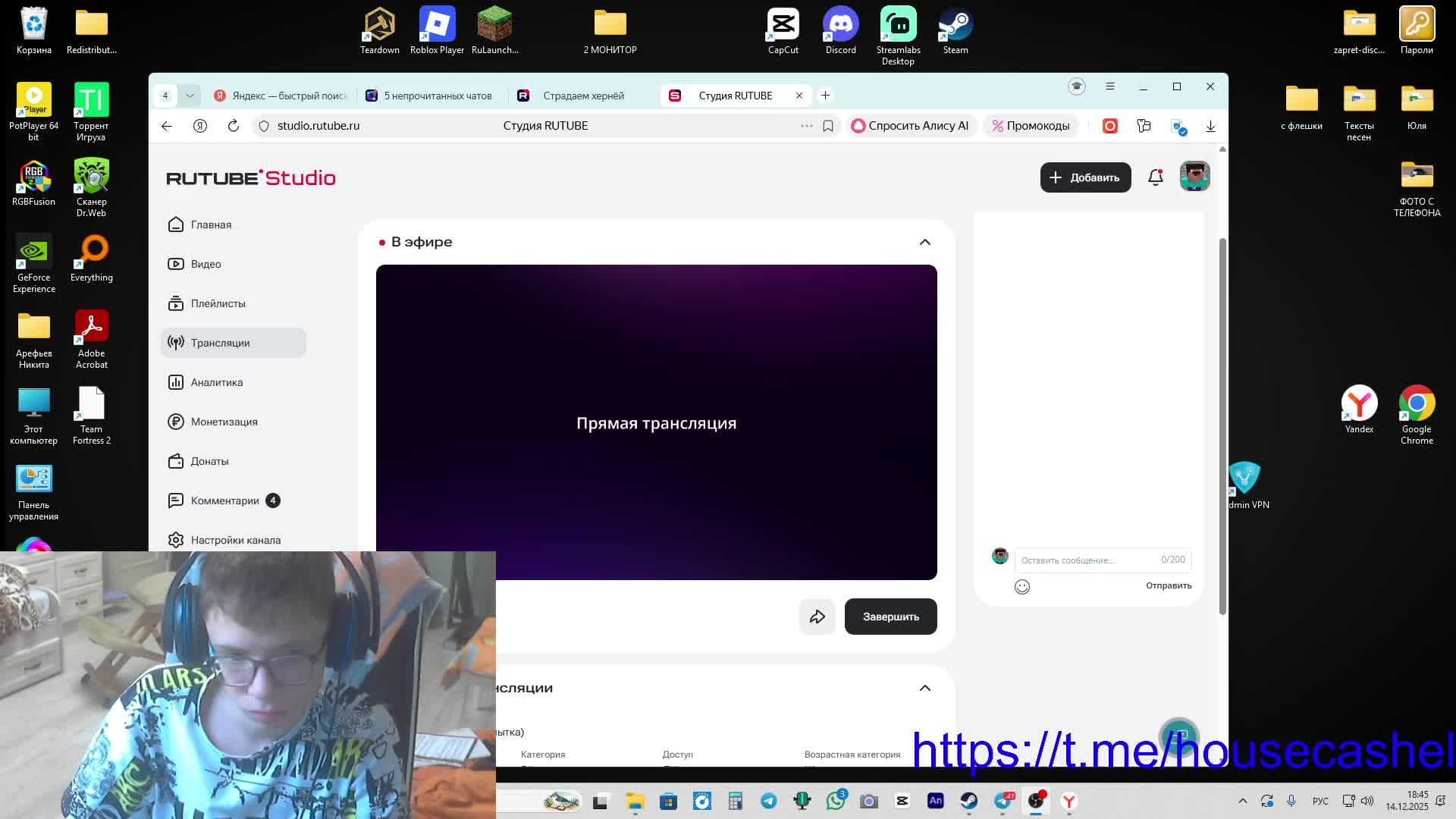Click the page vertical scrollbar
This screenshot has height=819, width=1456.
1222,425
